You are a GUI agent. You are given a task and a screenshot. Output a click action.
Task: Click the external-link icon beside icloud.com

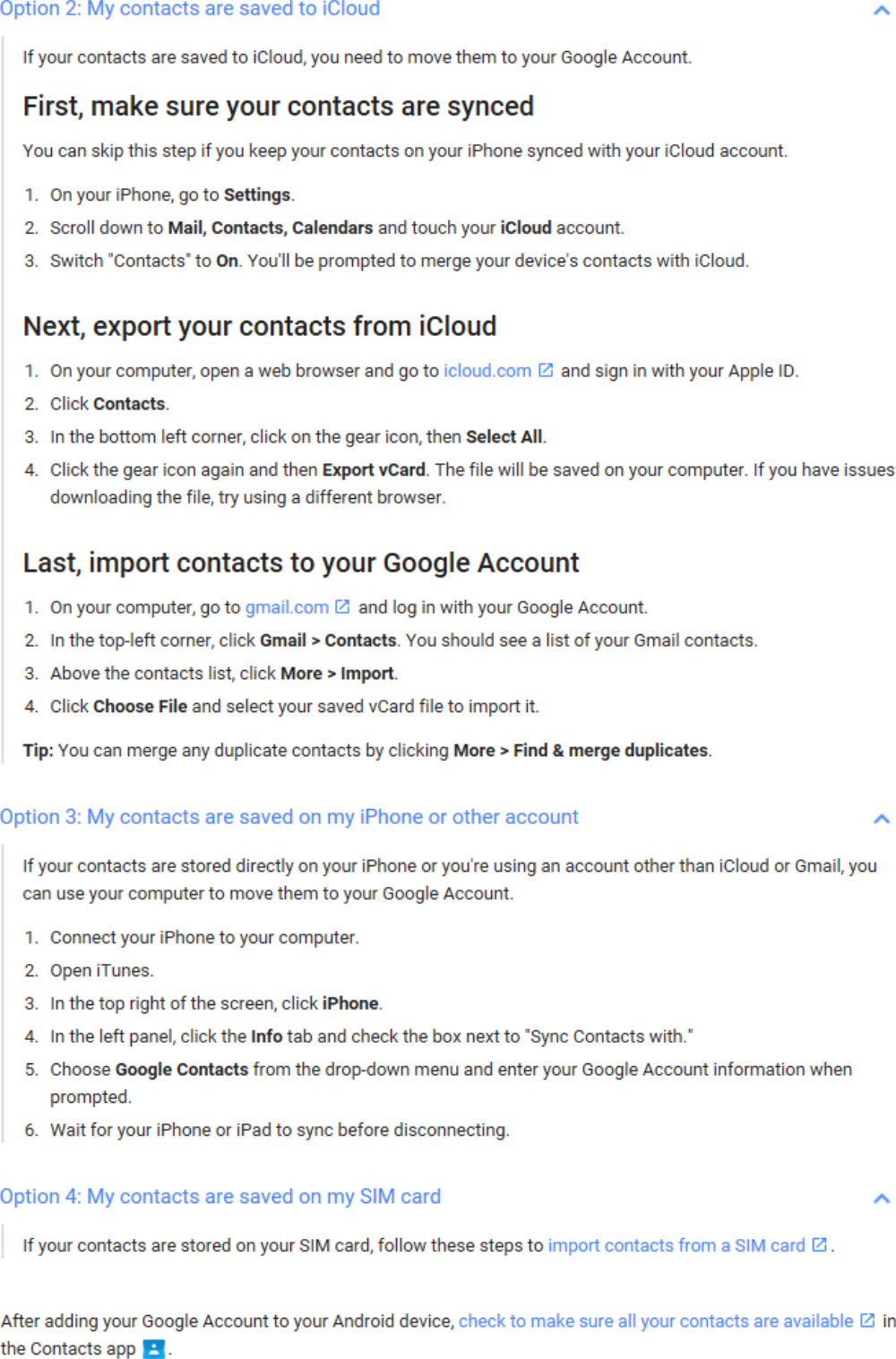545,370
